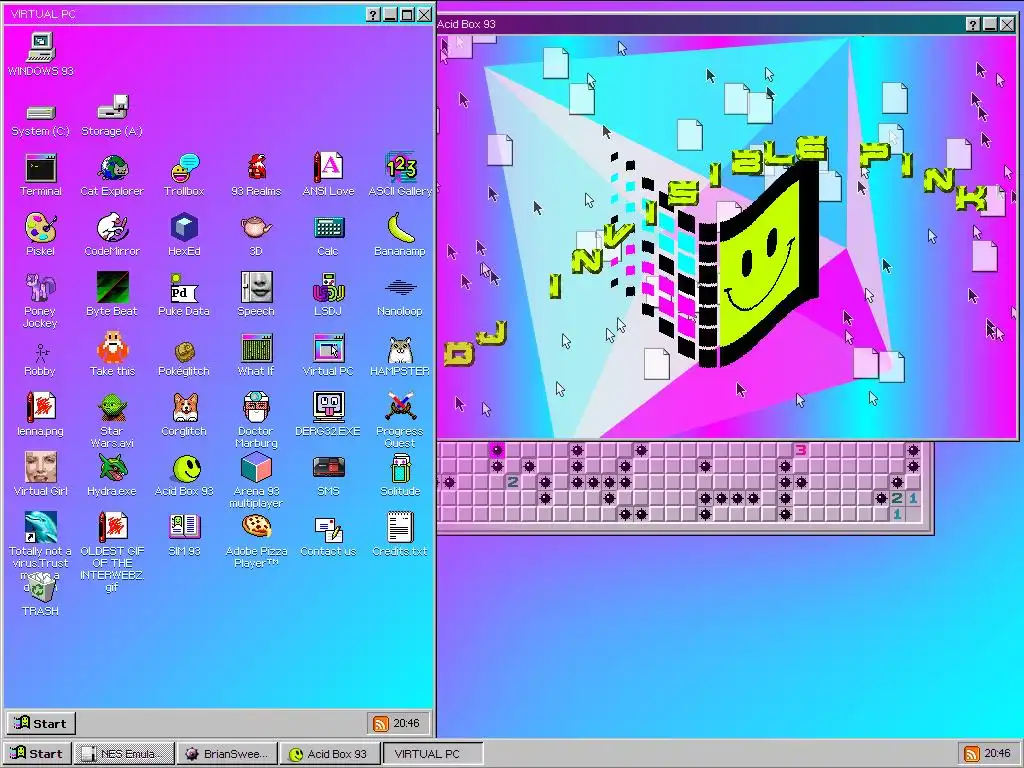Click RSS icon in Virtual PC tray
Screen dimensions: 1024x768
tap(380, 723)
